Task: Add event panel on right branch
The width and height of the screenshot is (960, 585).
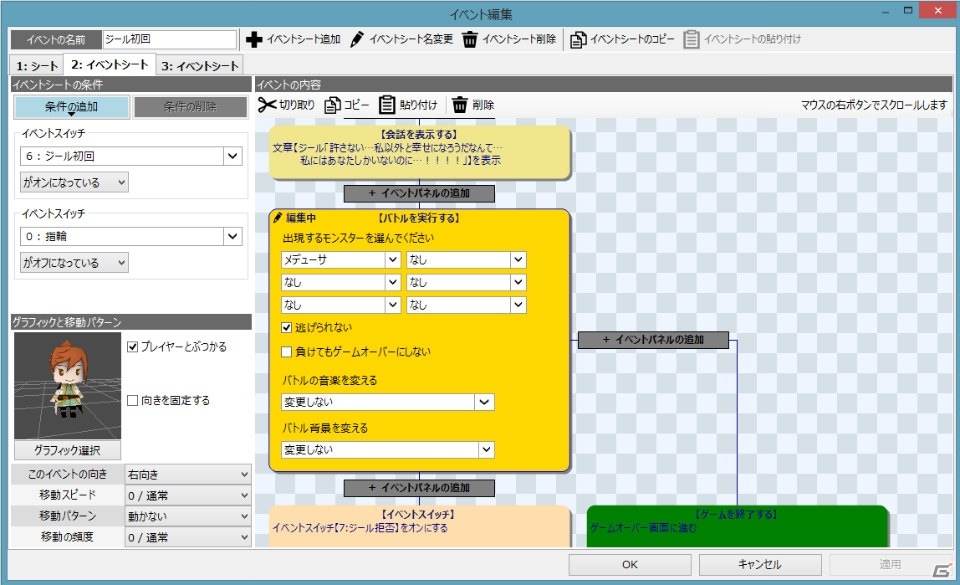Action: tap(653, 340)
